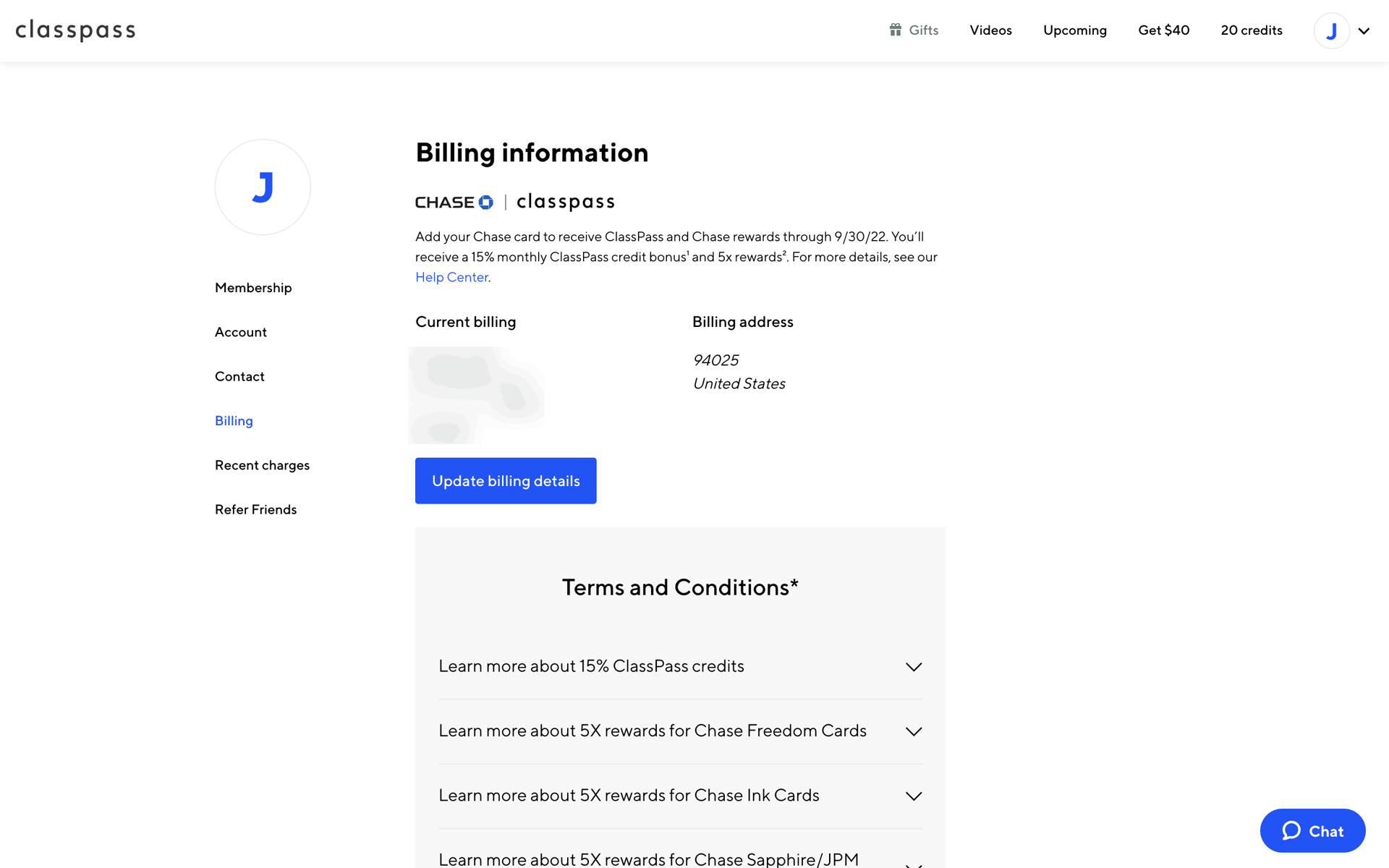Click chevron beside Chase Ink Cards row
The image size is (1389, 868).
point(914,796)
